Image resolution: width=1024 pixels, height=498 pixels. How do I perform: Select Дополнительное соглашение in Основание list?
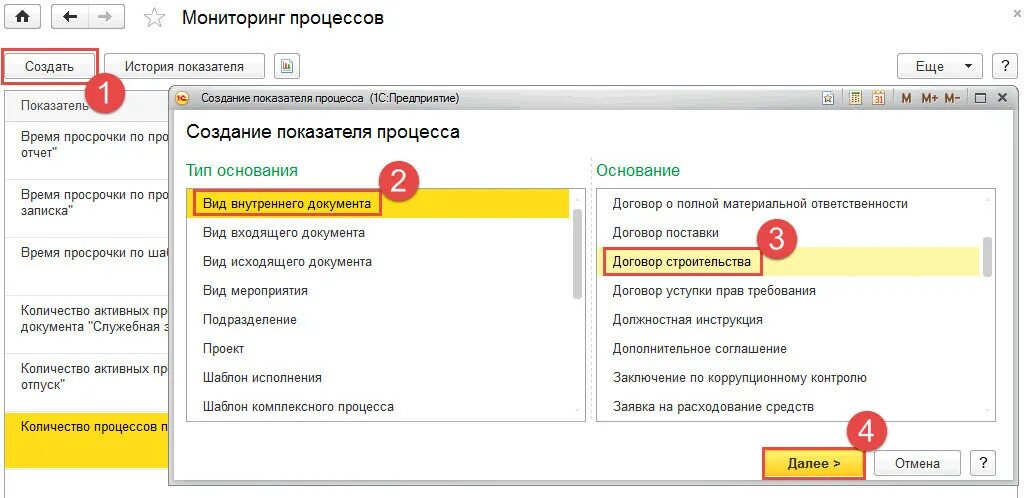click(788, 349)
